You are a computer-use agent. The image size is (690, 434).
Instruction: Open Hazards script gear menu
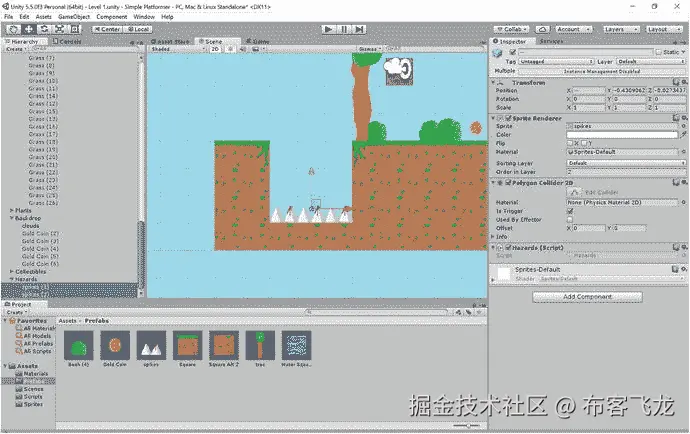tap(684, 247)
